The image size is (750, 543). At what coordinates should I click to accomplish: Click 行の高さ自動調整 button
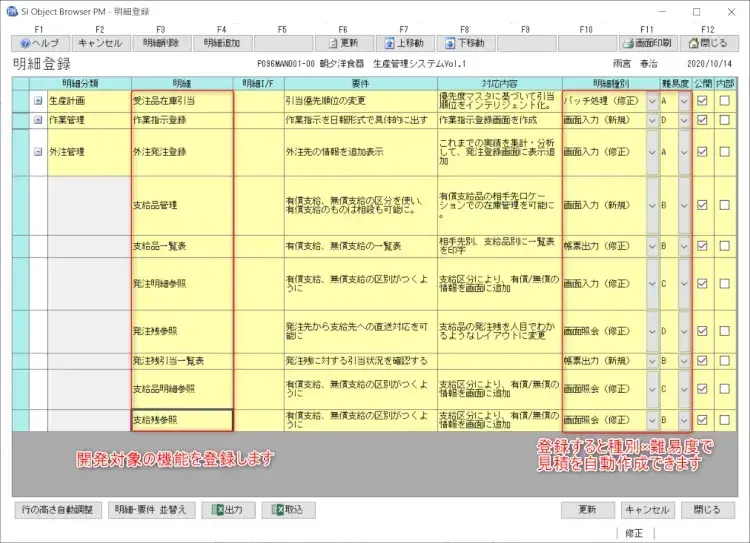point(57,510)
